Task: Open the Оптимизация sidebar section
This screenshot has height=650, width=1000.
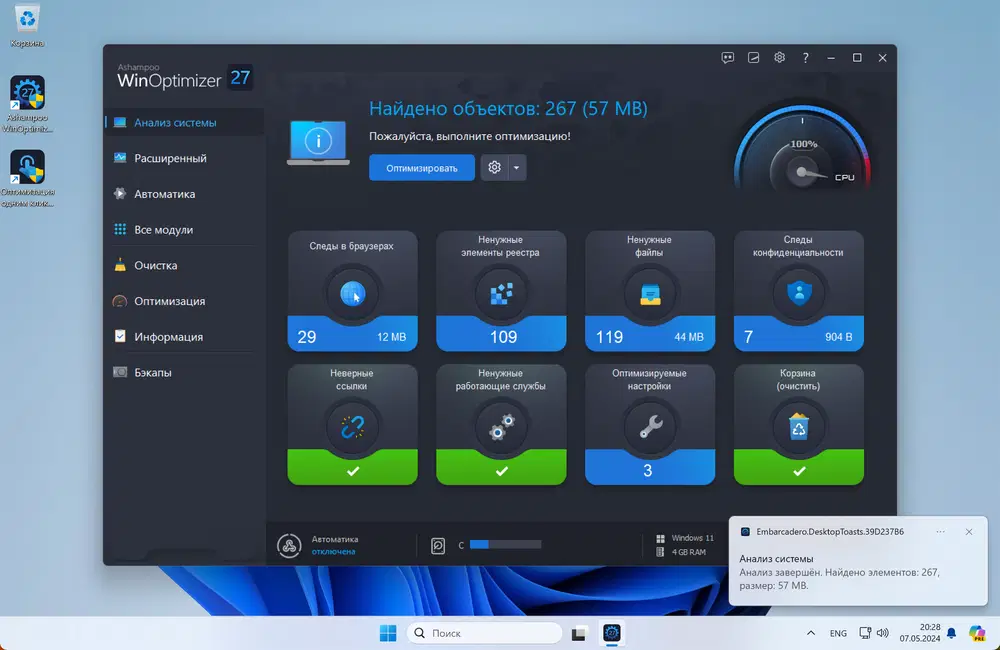Action: tap(184, 301)
